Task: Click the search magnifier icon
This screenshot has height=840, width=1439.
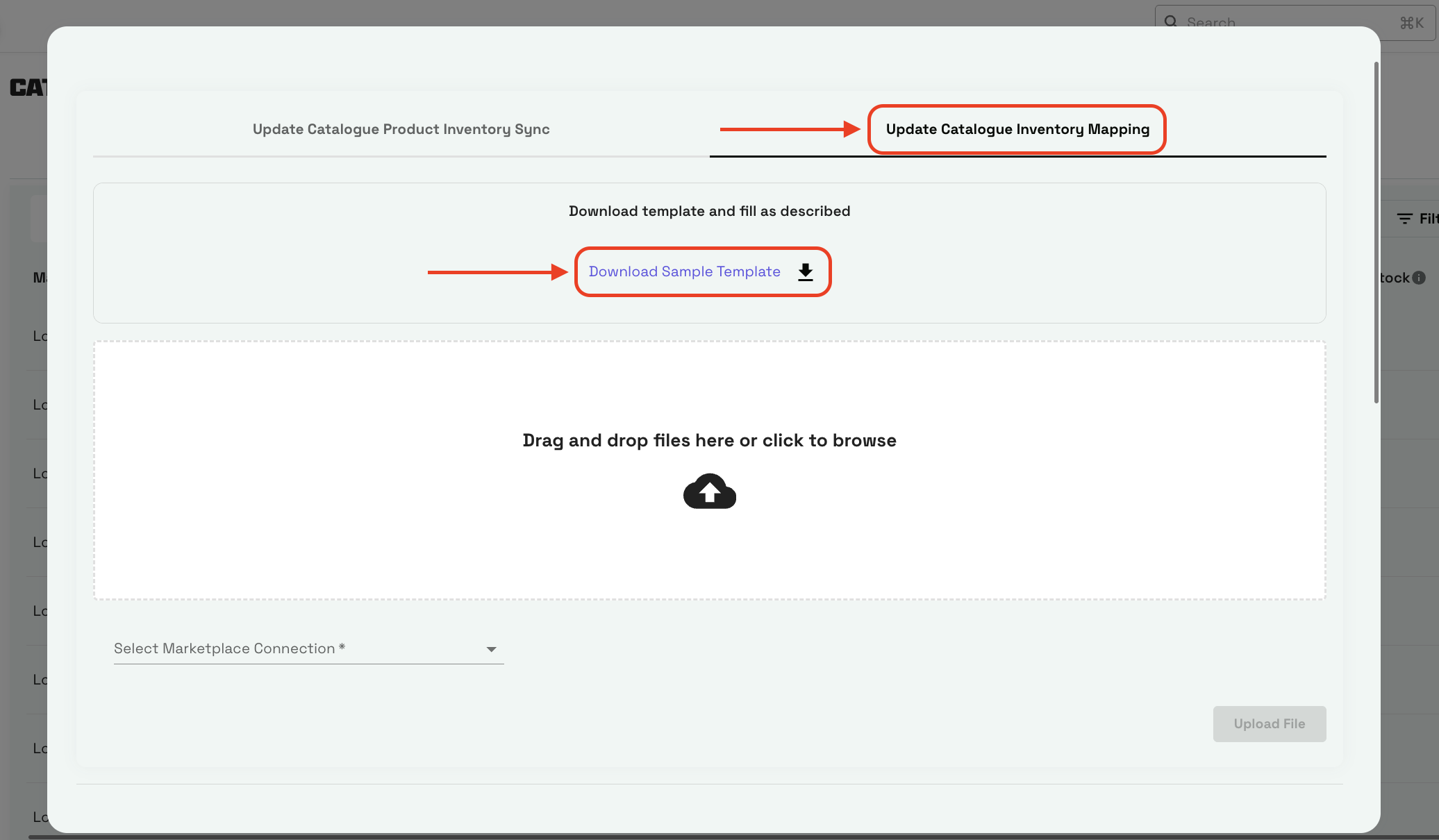Action: (1171, 22)
